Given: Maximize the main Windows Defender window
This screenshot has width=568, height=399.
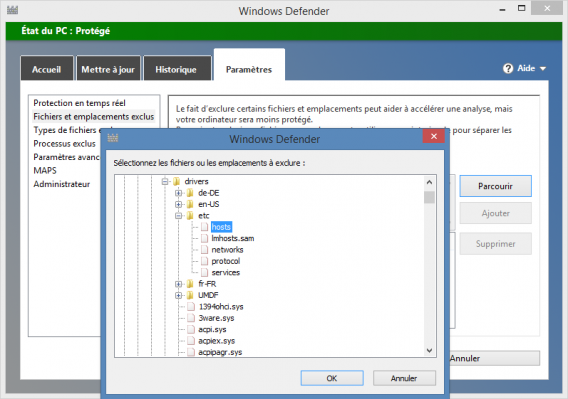Looking at the screenshot, I should (521, 8).
